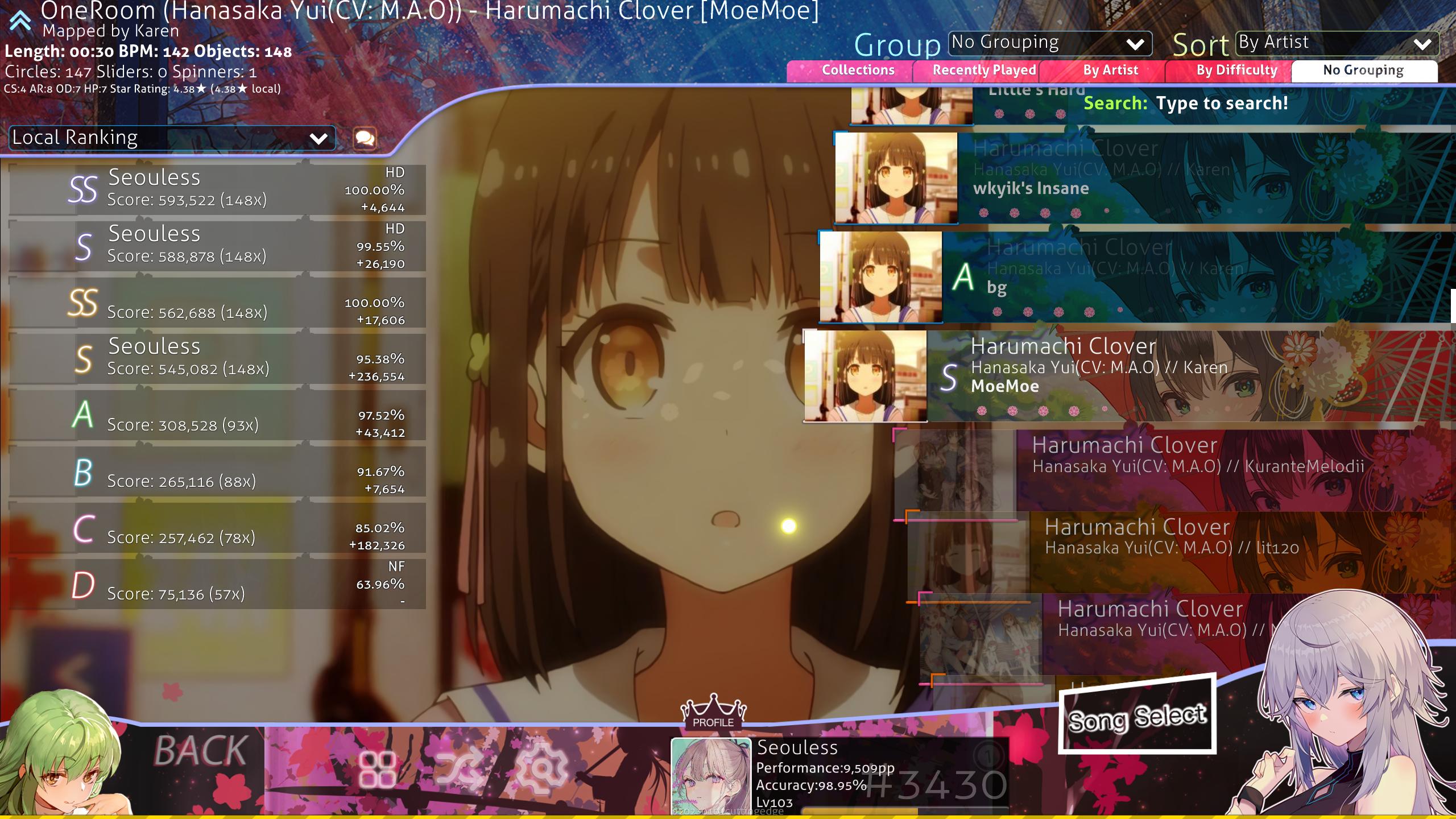Click the PROFILE crown icon
This screenshot has height=819, width=1456.
[713, 711]
